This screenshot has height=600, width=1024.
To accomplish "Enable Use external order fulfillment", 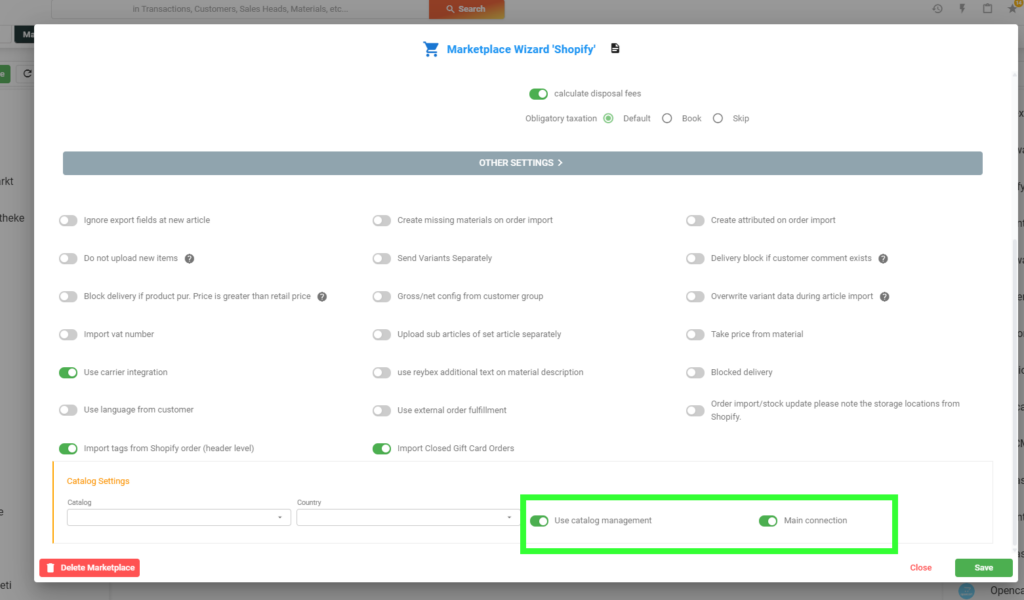I will pos(381,411).
